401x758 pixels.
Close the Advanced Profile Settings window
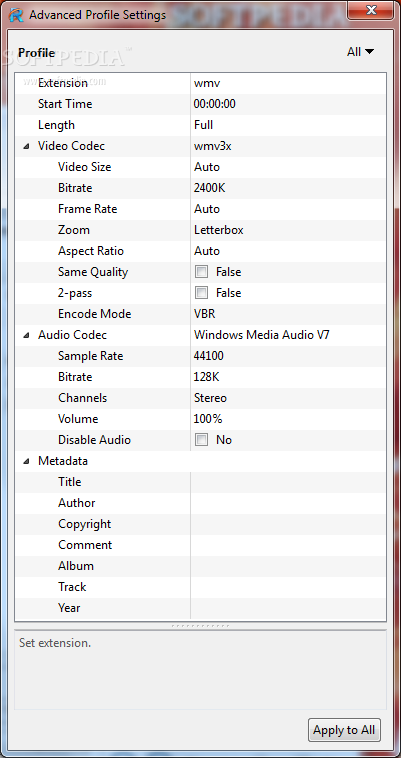[371, 10]
